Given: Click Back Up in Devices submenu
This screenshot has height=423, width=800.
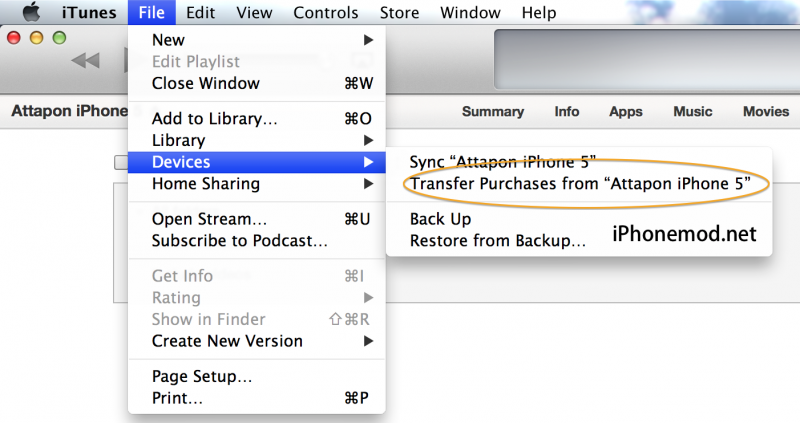Looking at the screenshot, I should pos(440,219).
